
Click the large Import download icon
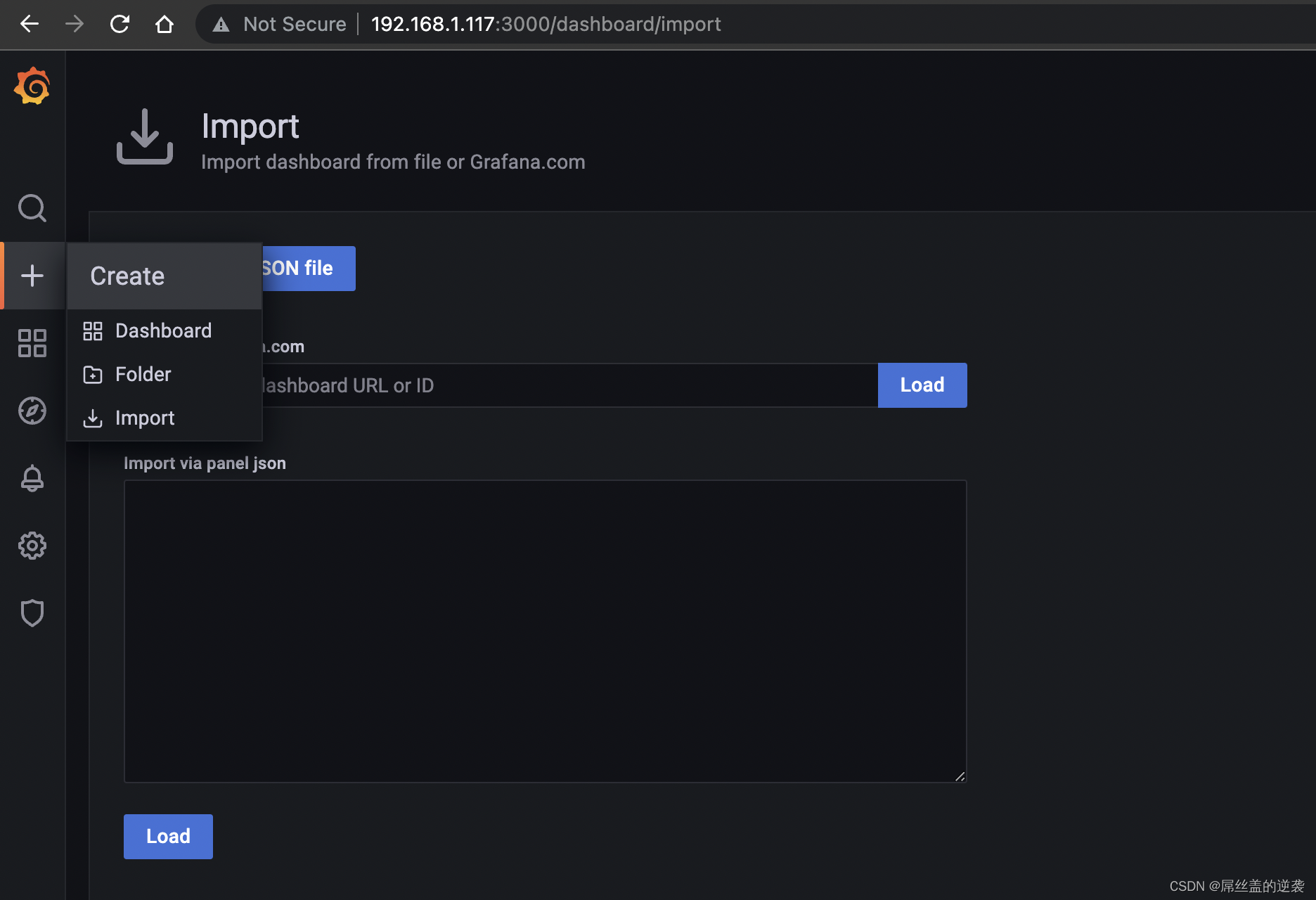point(145,136)
